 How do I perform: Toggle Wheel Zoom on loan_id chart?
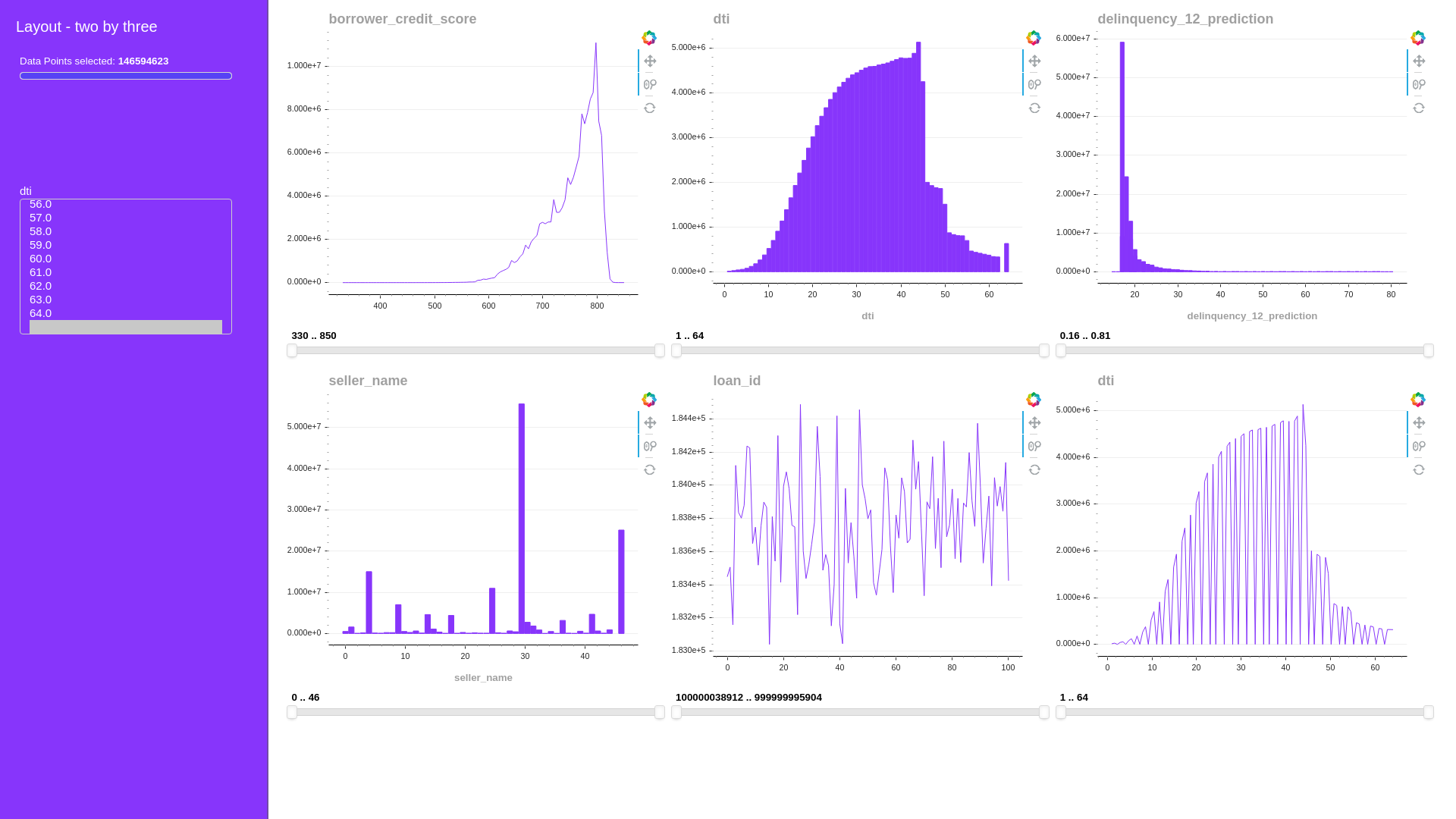[1034, 447]
